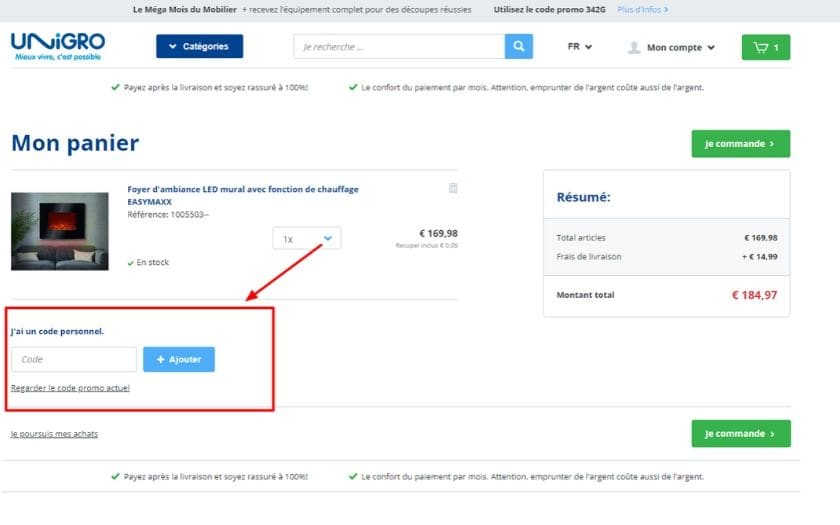Open the fireplace product thumbnail
Image resolution: width=840 pixels, height=525 pixels.
[x=59, y=231]
